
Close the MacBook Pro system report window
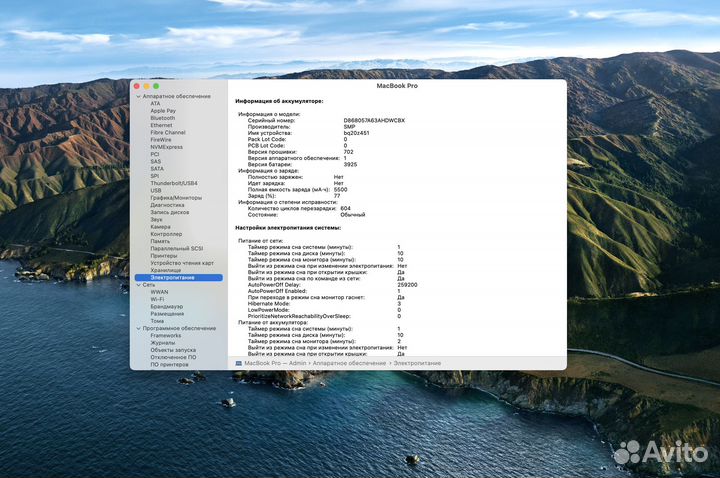pyautogui.click(x=137, y=86)
